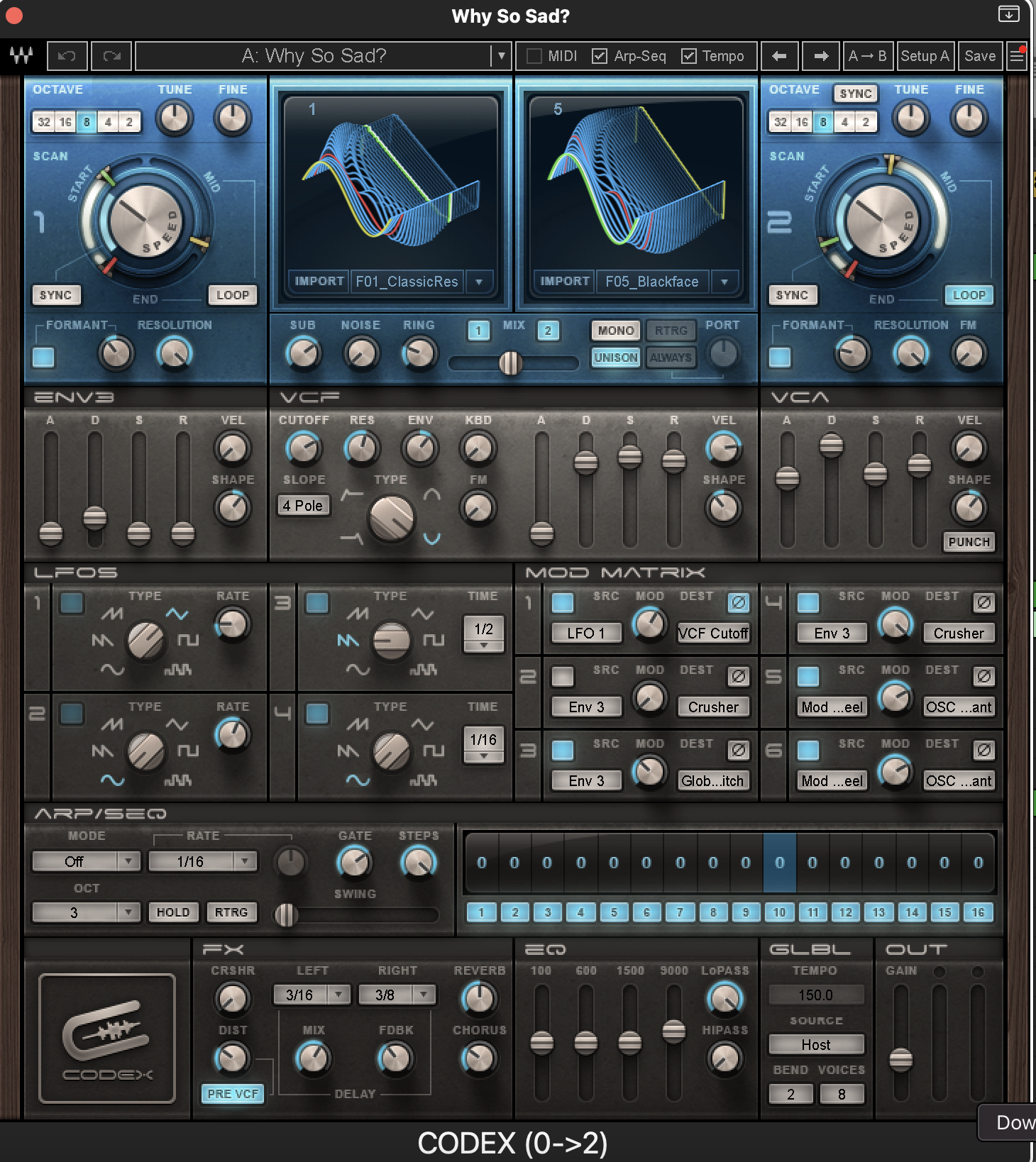This screenshot has width=1036, height=1162.
Task: Click the download icon in title bar
Action: tap(1009, 13)
